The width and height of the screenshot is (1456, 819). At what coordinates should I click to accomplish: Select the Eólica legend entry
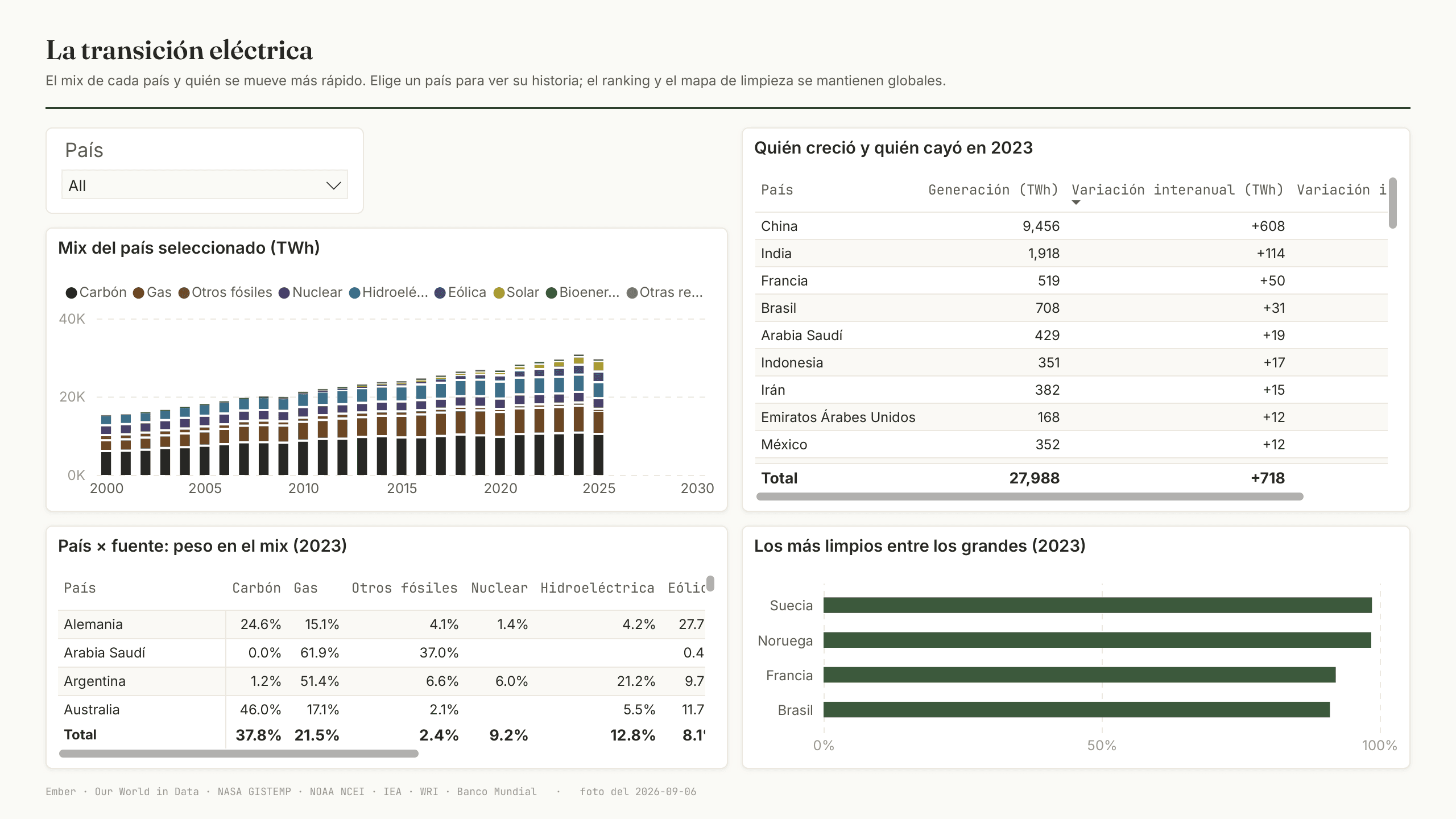point(460,292)
